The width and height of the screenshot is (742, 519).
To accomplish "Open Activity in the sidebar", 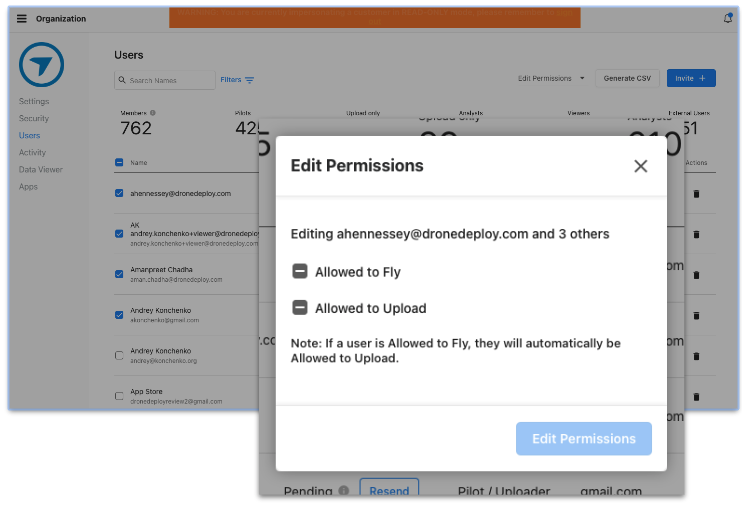I will pos(32,152).
